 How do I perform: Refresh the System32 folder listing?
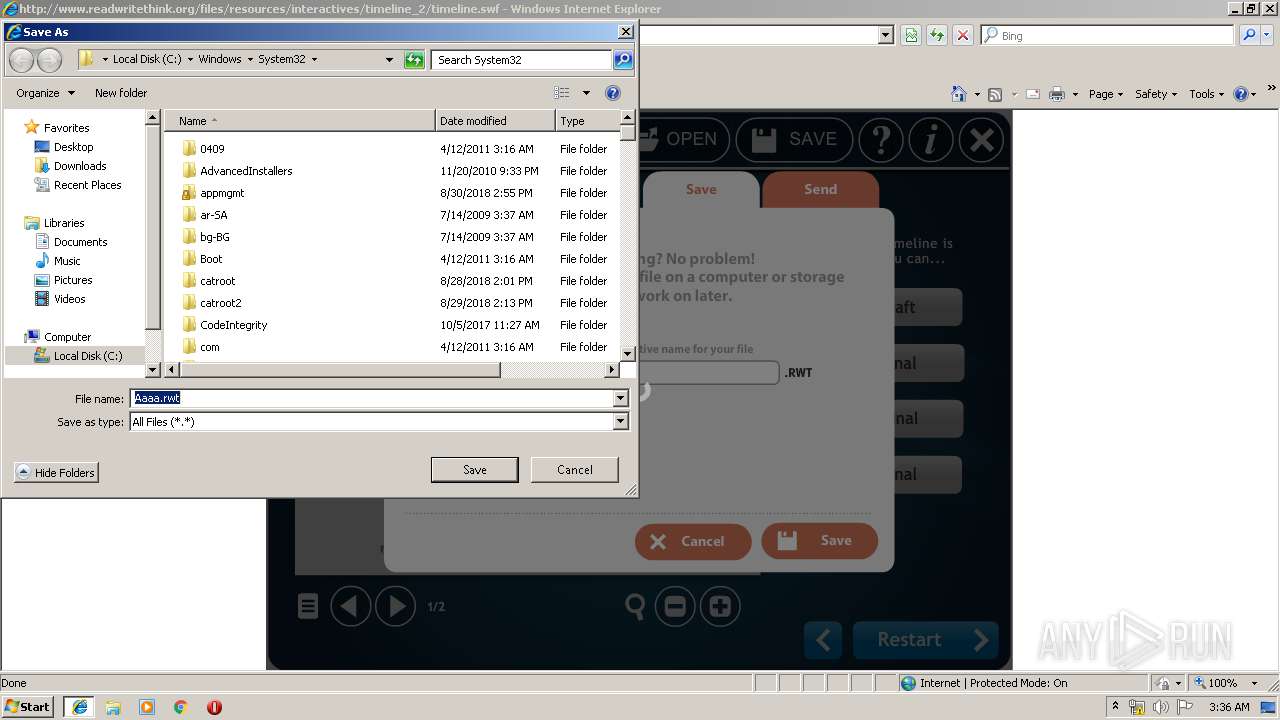(414, 60)
